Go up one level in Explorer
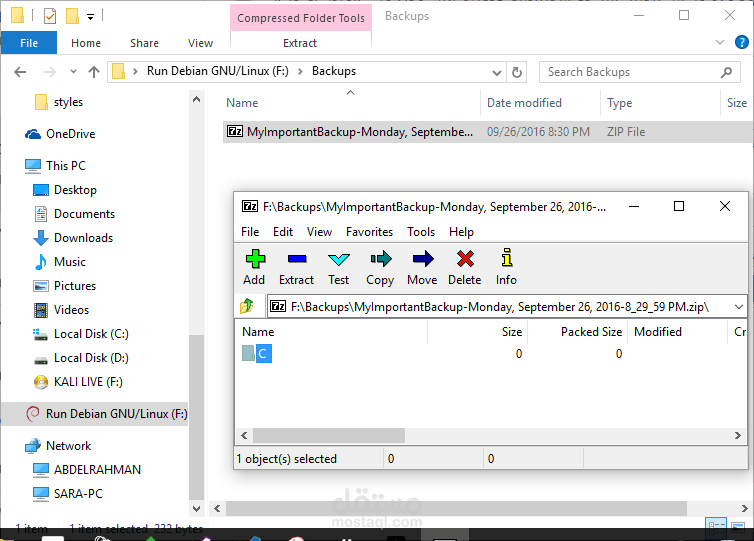 pos(94,72)
